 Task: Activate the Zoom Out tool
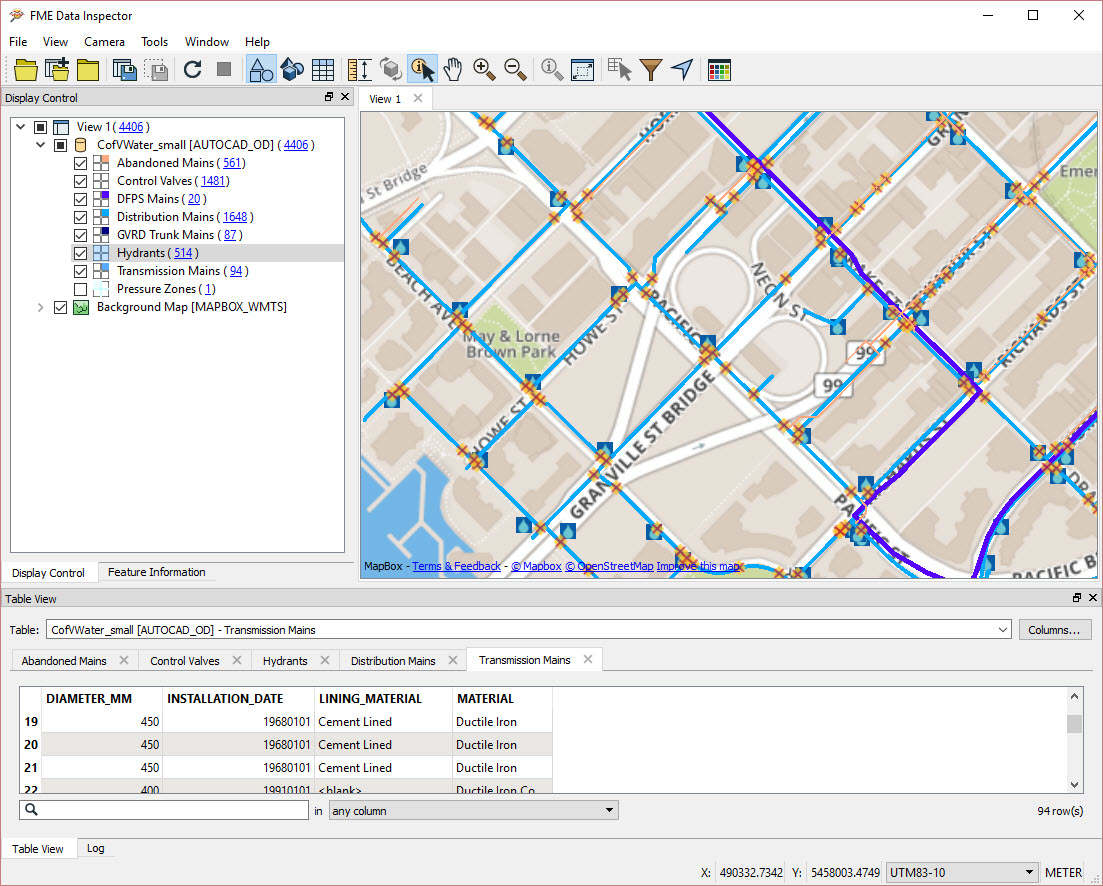pos(515,69)
